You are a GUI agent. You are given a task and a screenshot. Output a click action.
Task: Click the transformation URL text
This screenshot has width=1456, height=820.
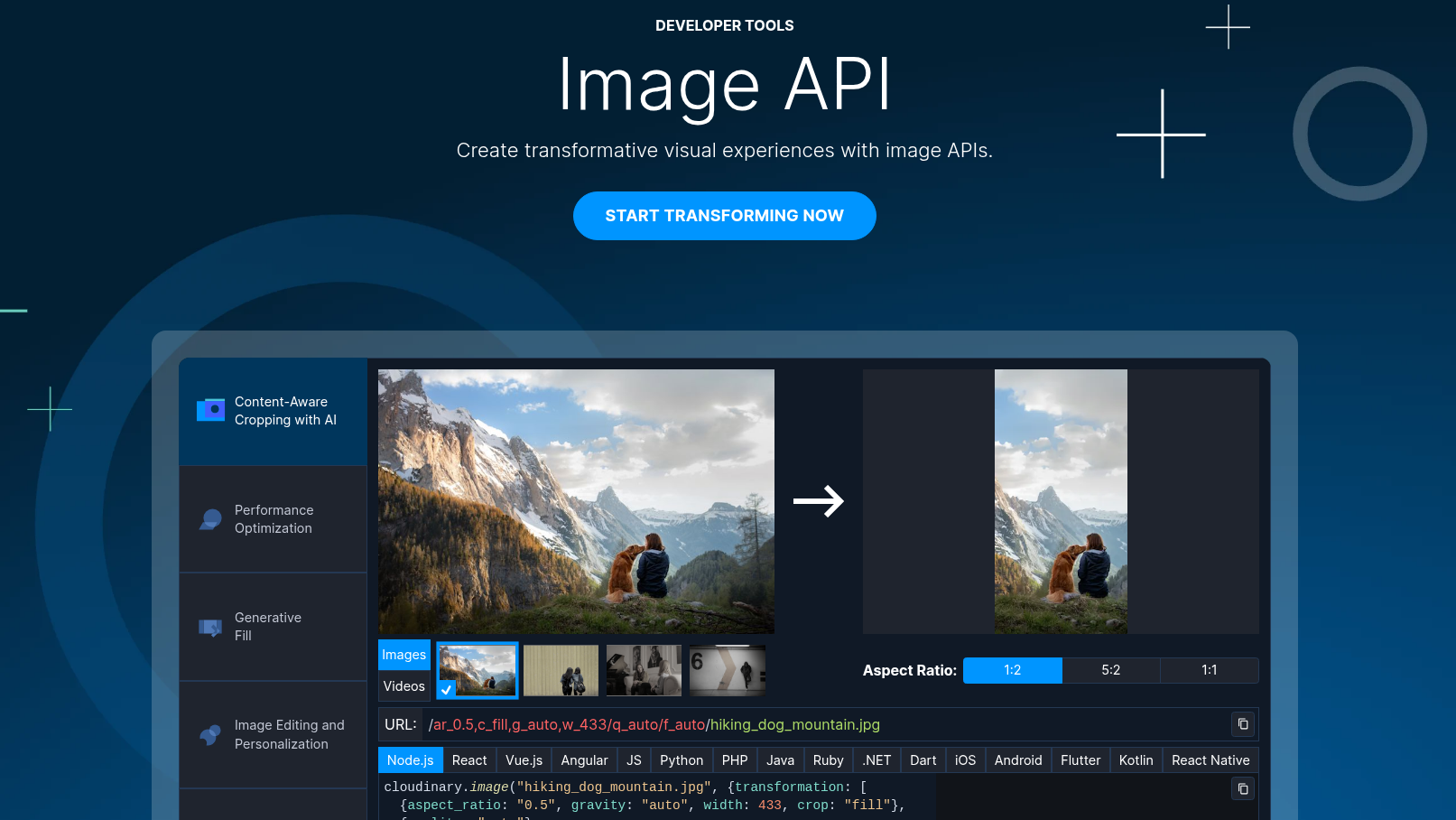click(x=654, y=724)
